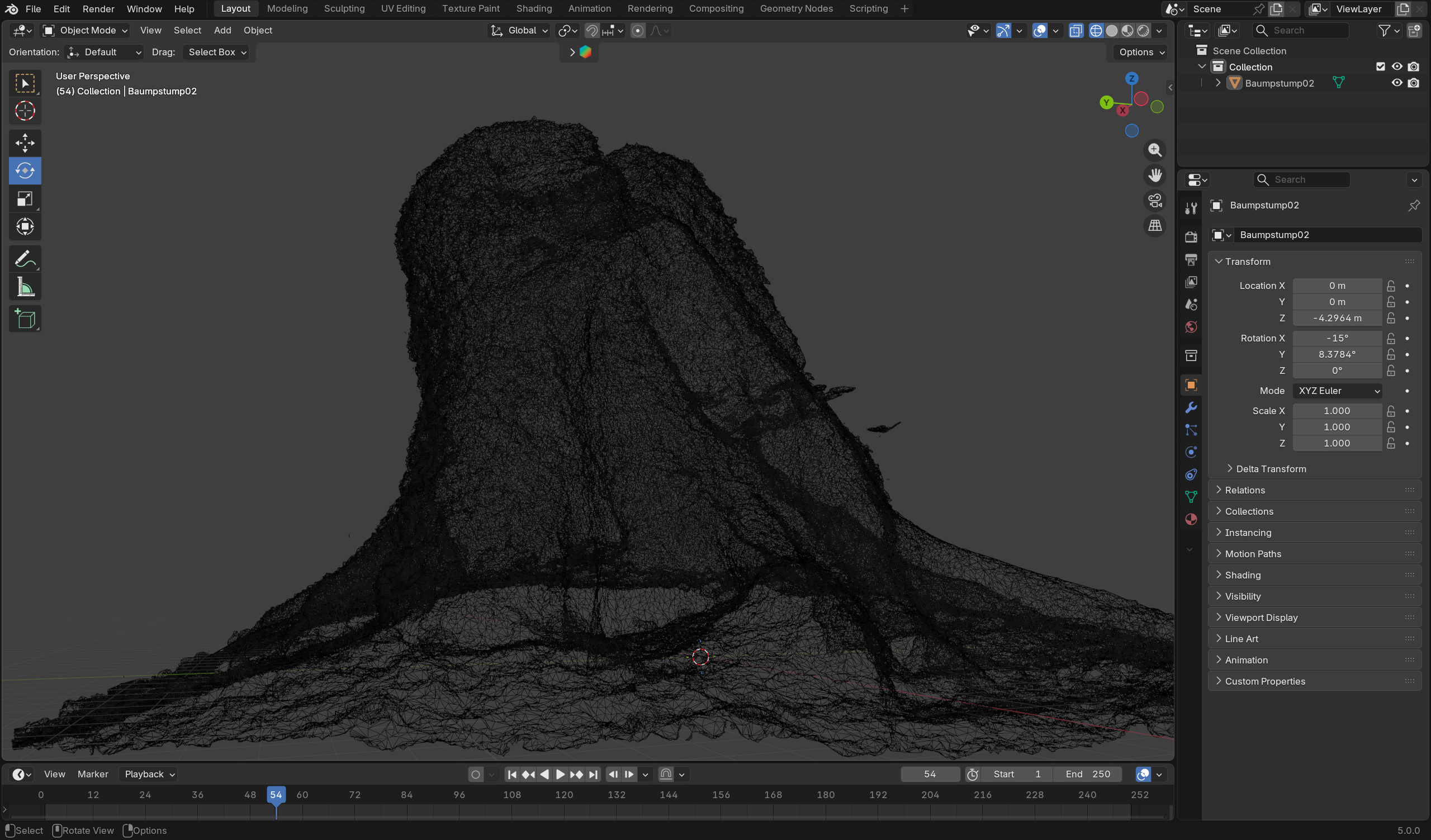Select the Annotate pencil tool
The width and height of the screenshot is (1431, 840).
click(25, 259)
